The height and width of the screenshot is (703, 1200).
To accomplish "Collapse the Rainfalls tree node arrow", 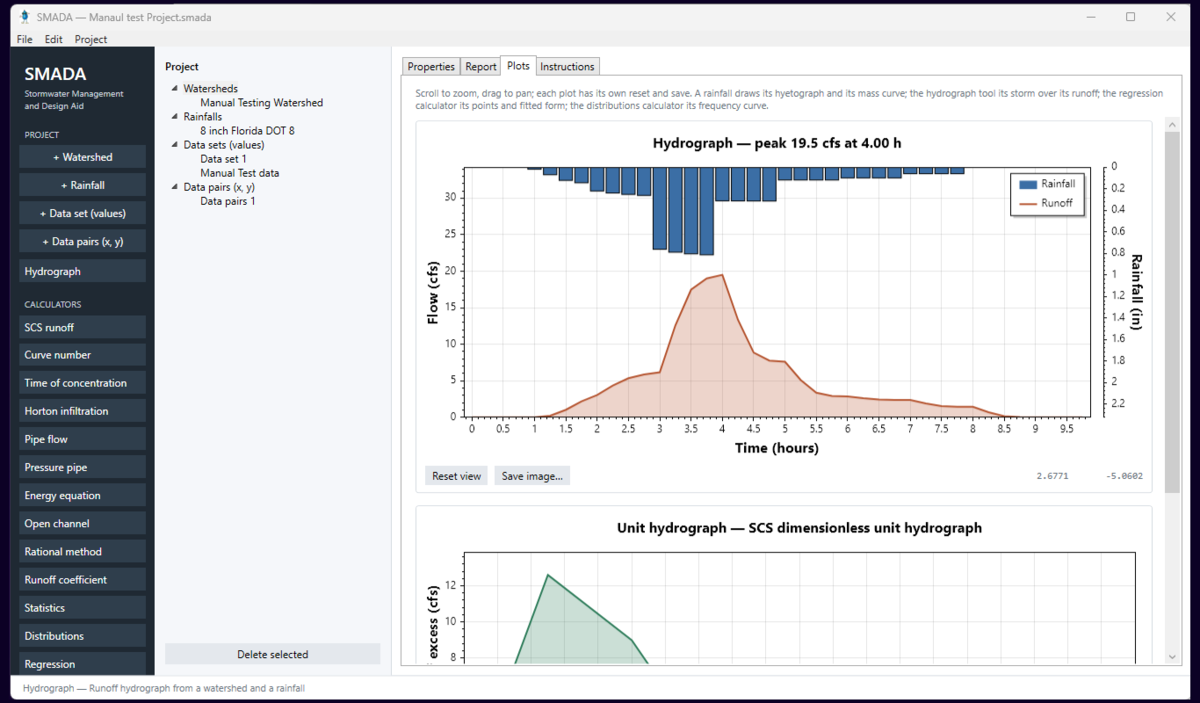I will click(x=174, y=117).
